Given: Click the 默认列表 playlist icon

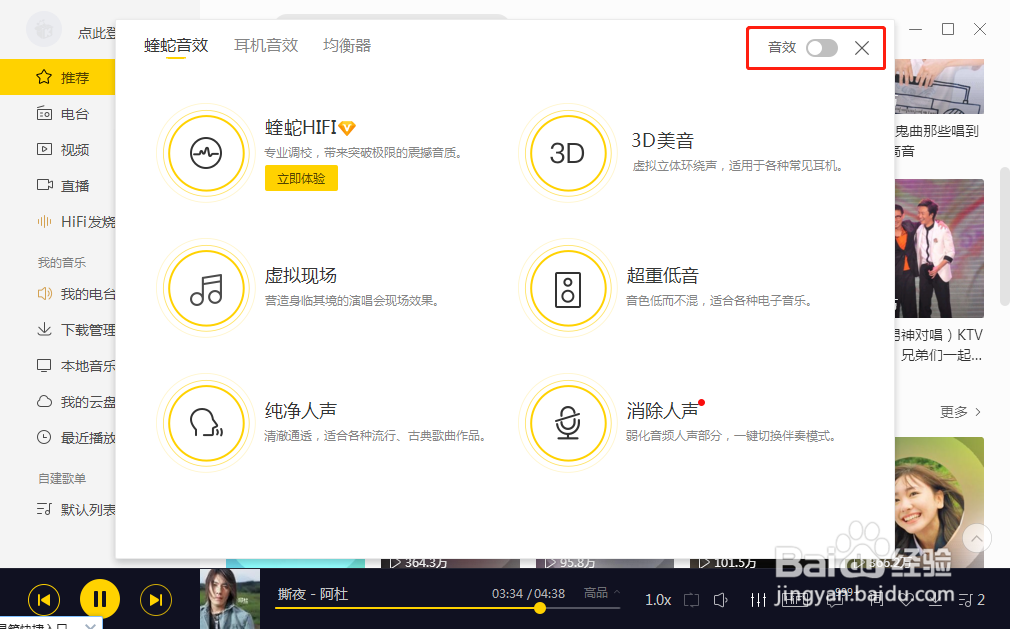Looking at the screenshot, I should (44, 509).
